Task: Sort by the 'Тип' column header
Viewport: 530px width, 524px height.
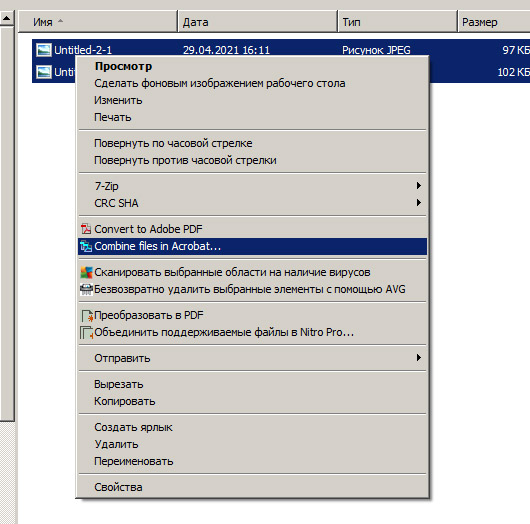Action: [398, 22]
